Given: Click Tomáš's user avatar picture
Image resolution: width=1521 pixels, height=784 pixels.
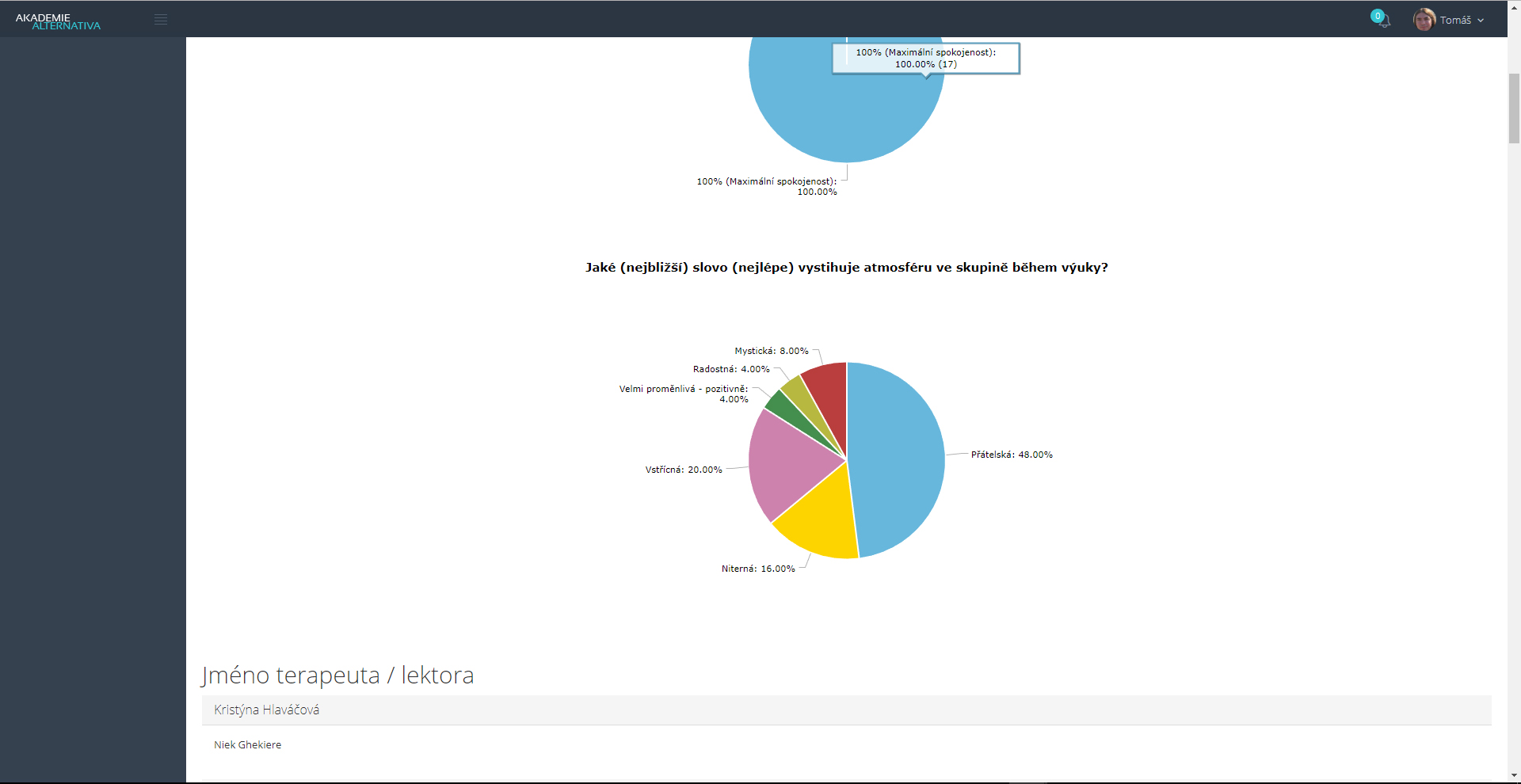Looking at the screenshot, I should (x=1424, y=20).
